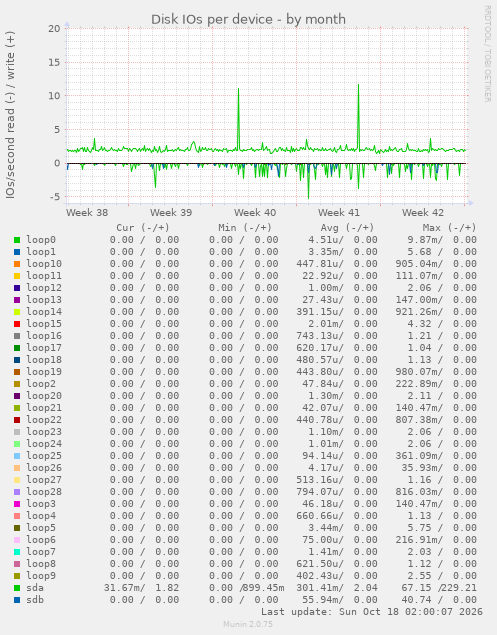Click the y-axis value 20

point(54,29)
